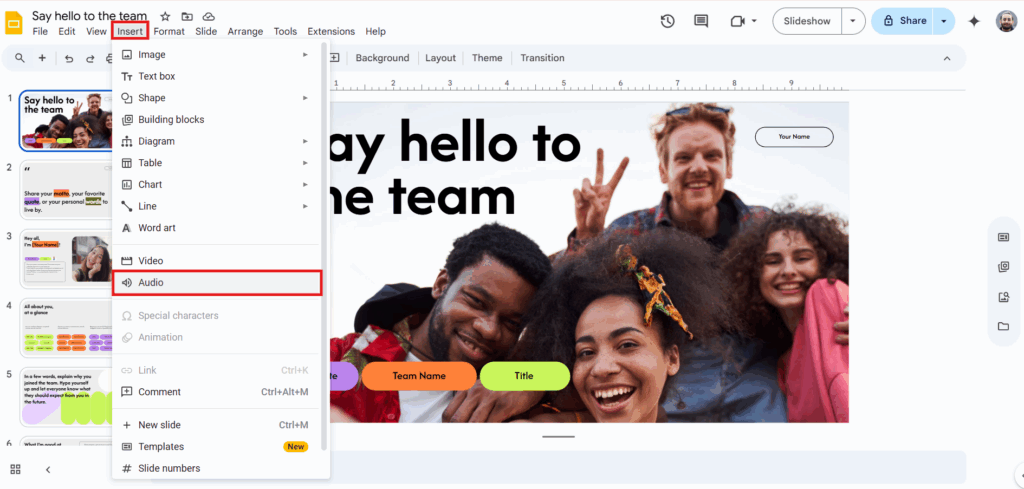Open the Arrange menu
The width and height of the screenshot is (1024, 489).
point(245,32)
